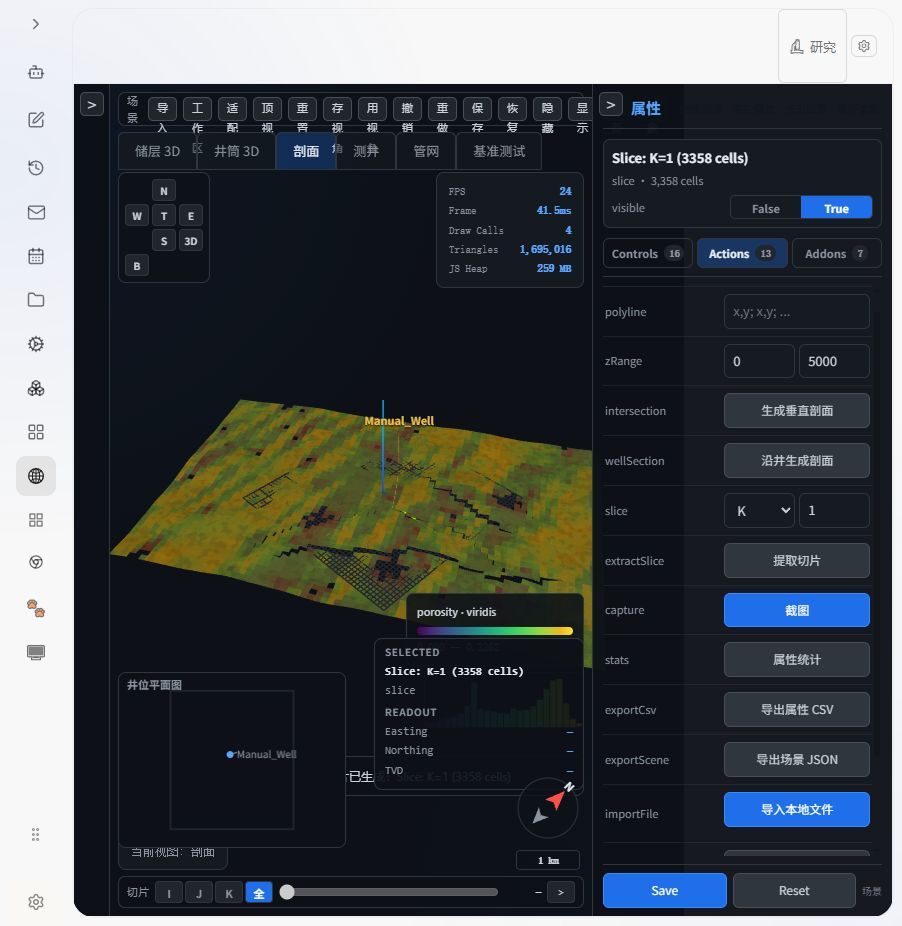Click the 撤销 (undo) scene toolbar button

pyautogui.click(x=408, y=109)
